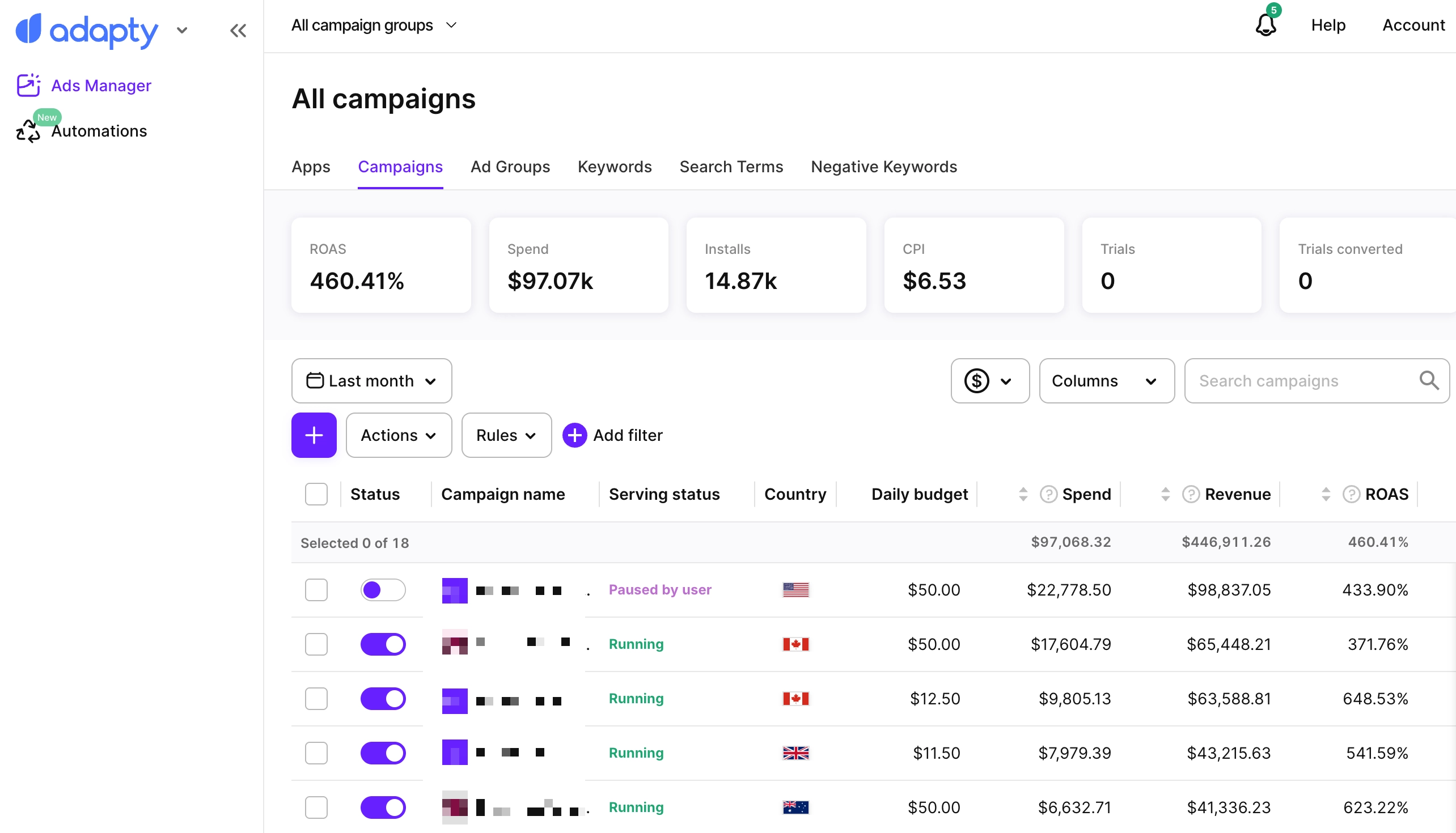Click the Ads Manager sidebar icon
Screen dimensions: 1456x833
click(28, 85)
